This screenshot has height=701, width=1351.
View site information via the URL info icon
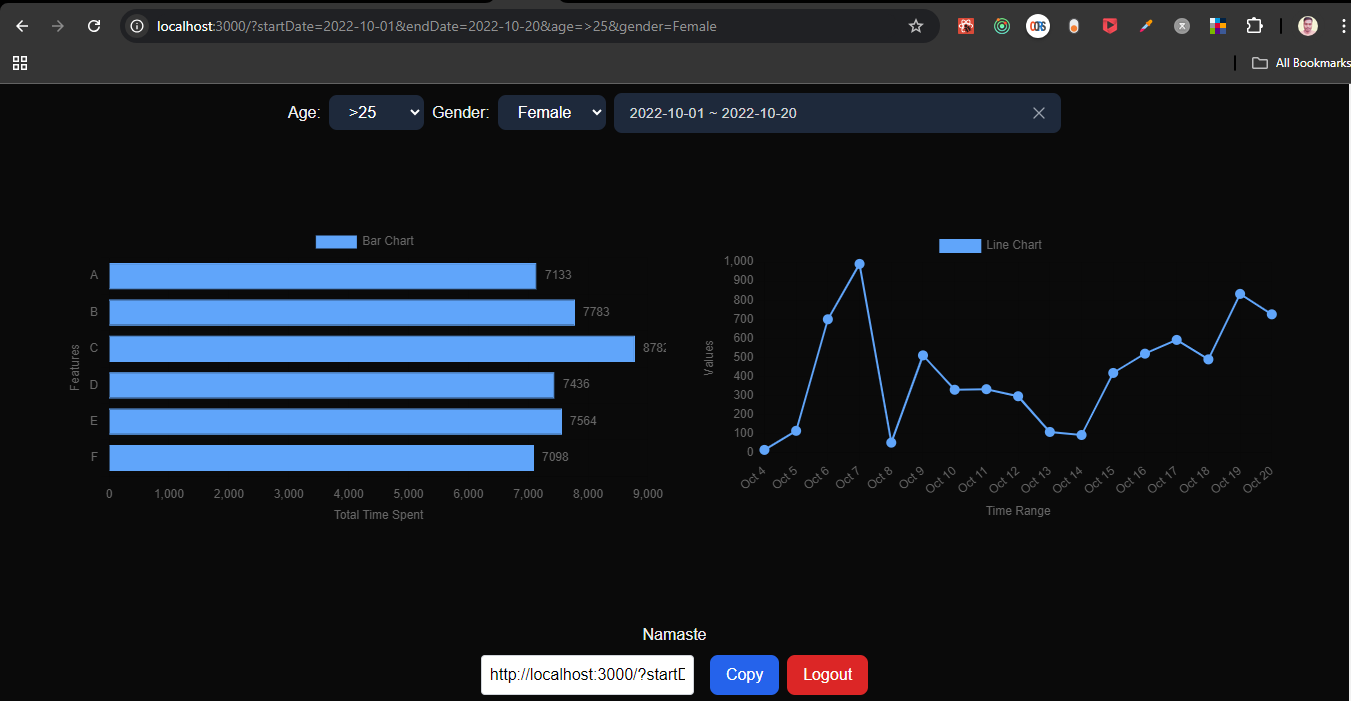pos(136,26)
